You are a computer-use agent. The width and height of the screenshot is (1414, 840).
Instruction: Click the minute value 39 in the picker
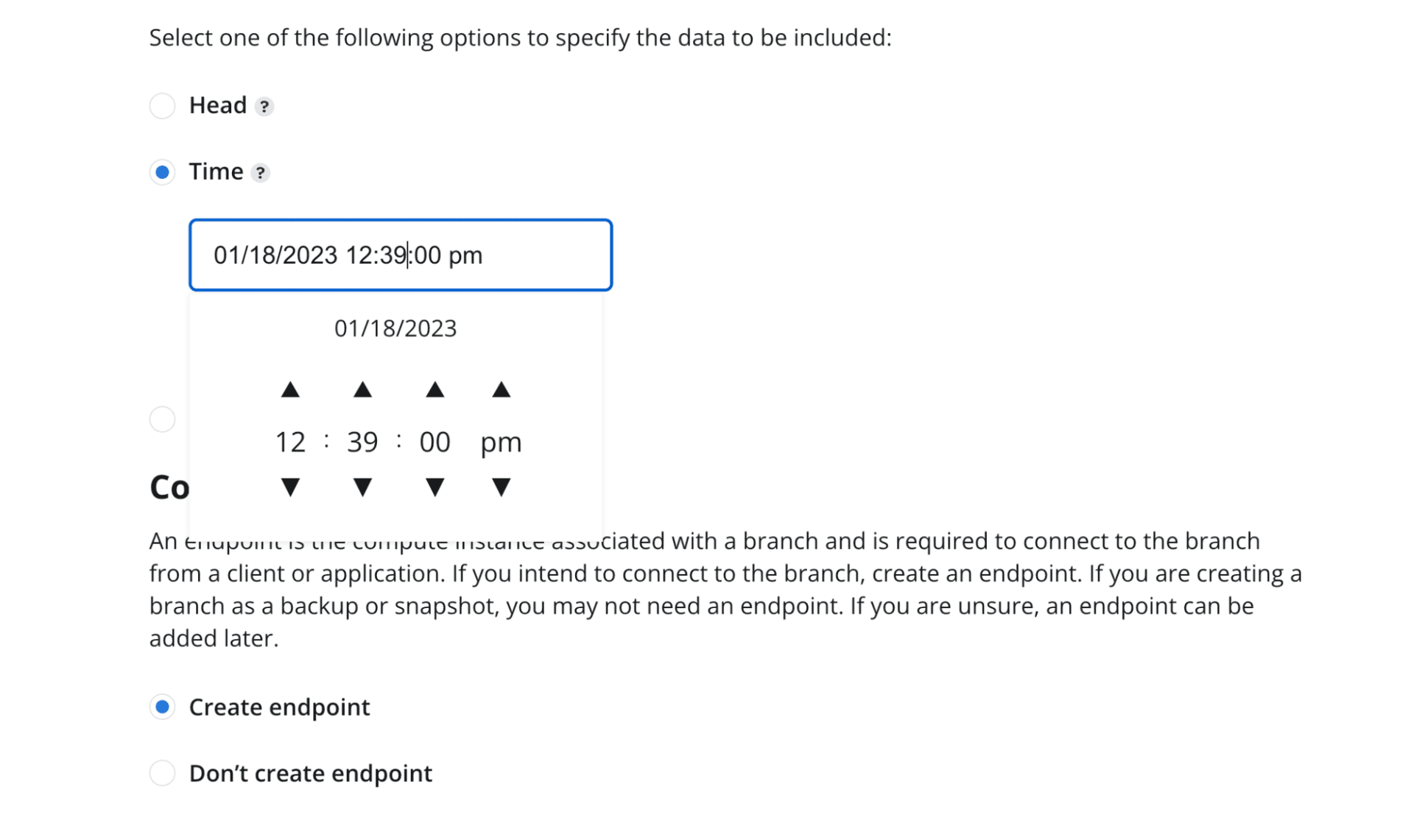point(362,442)
